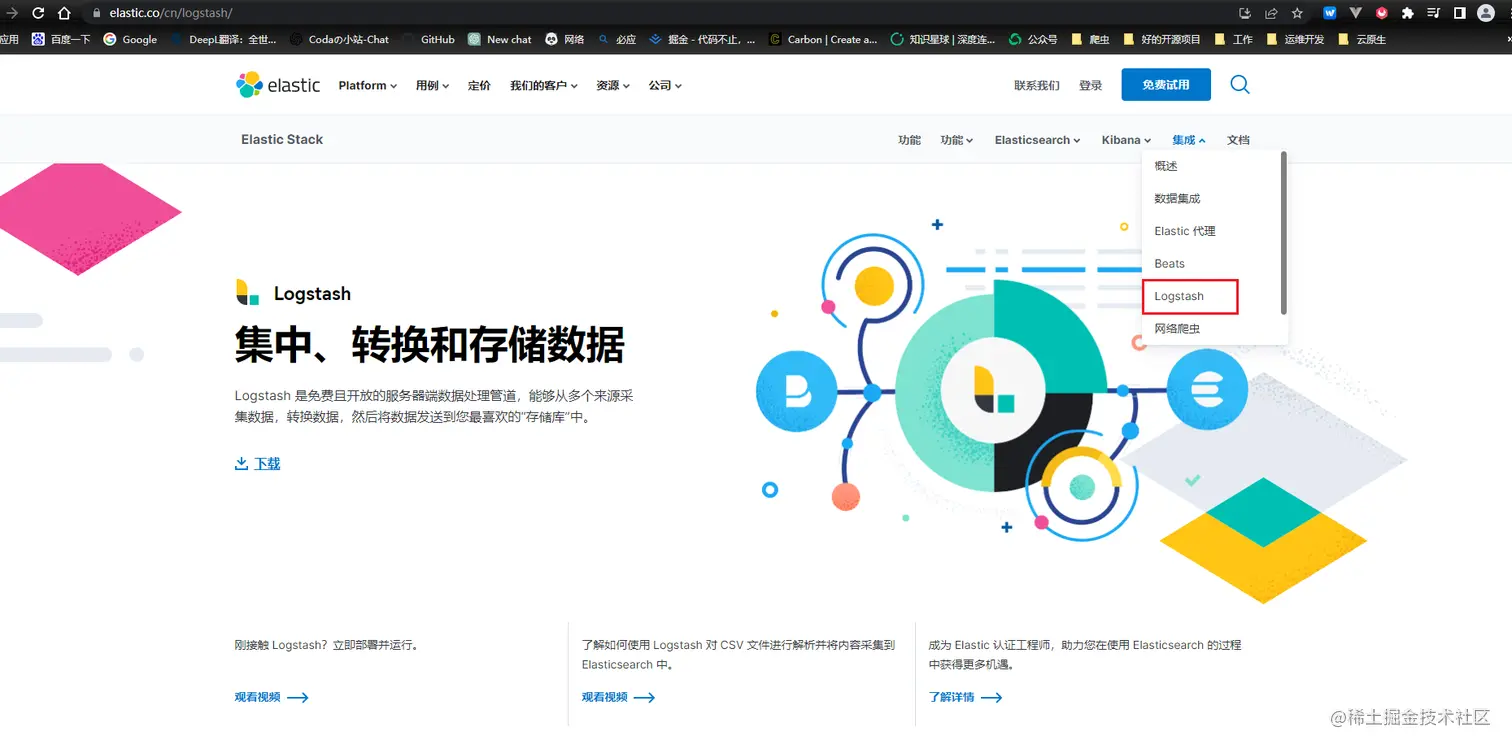1512x749 pixels.
Task: Click 观看视频 under CSV 文件 section
Action: point(618,697)
